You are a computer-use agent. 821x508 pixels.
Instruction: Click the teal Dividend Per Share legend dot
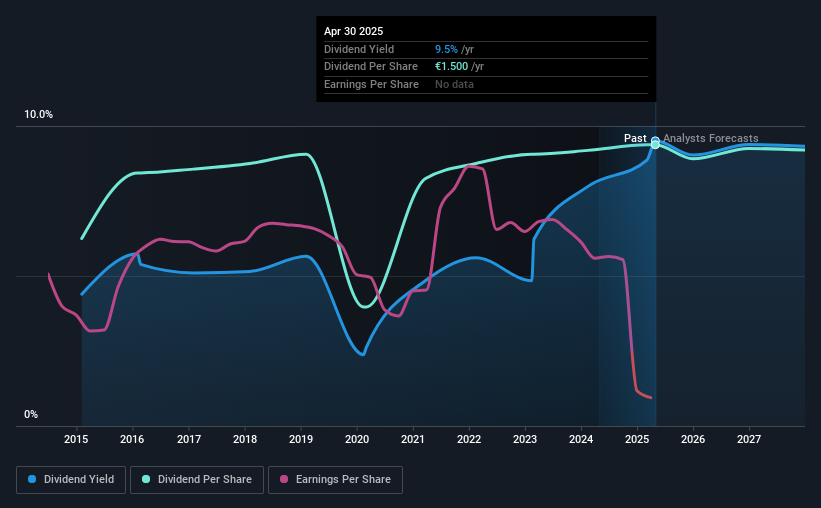coord(146,479)
